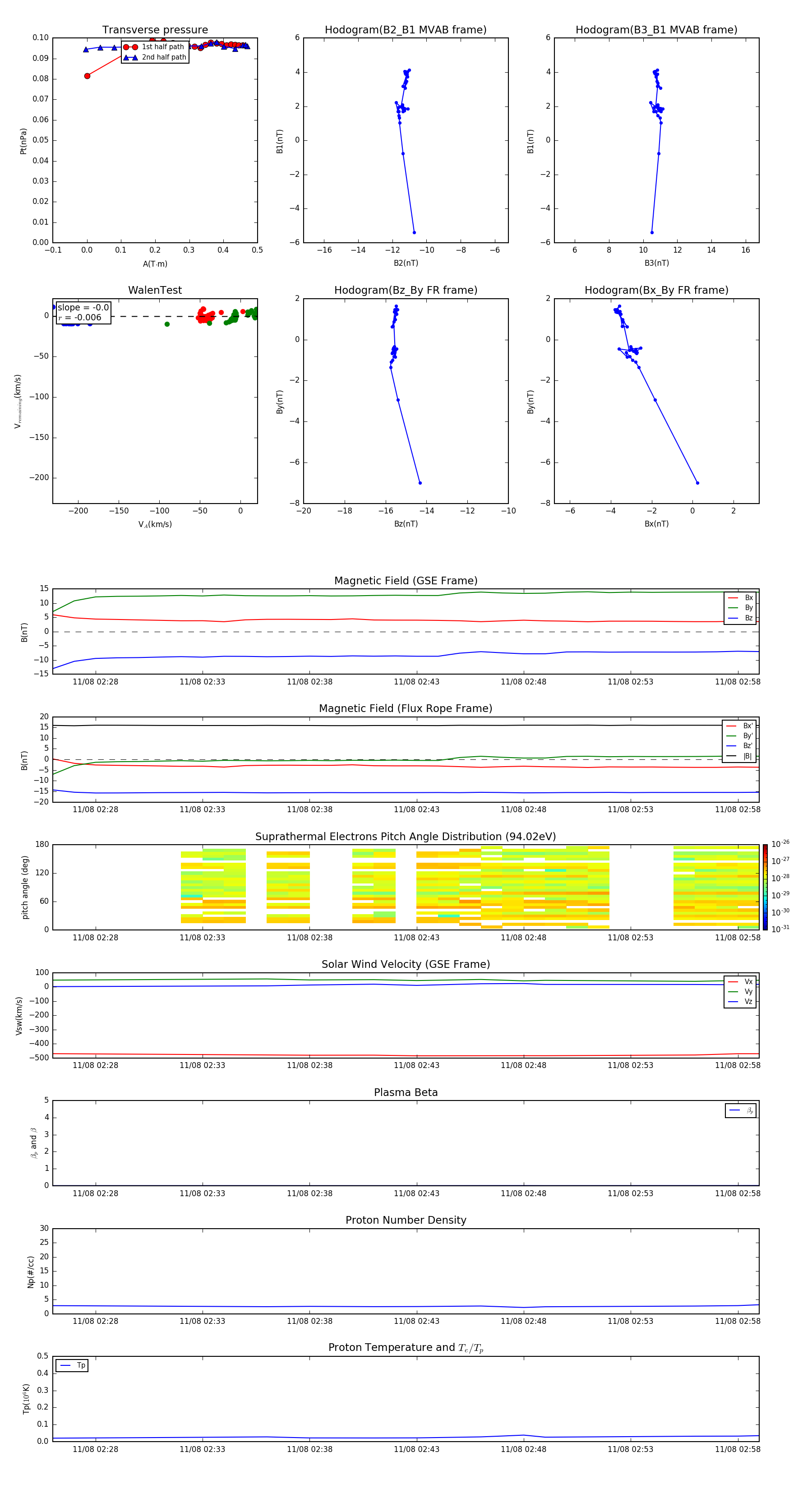This screenshot has width=812, height=1489.
Task: Click the lowest point in Bx_By hodogram
Action: (697, 483)
